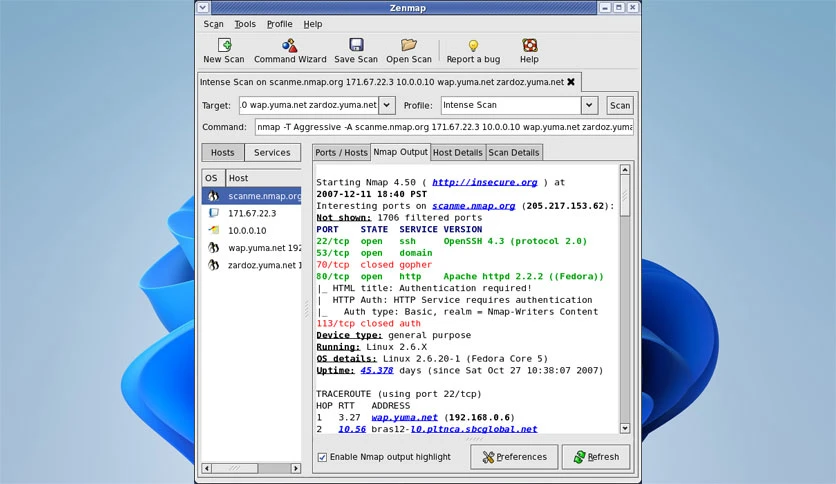Click host list scroll right arrow
Viewport: 836px width, 484px height.
(x=295, y=468)
